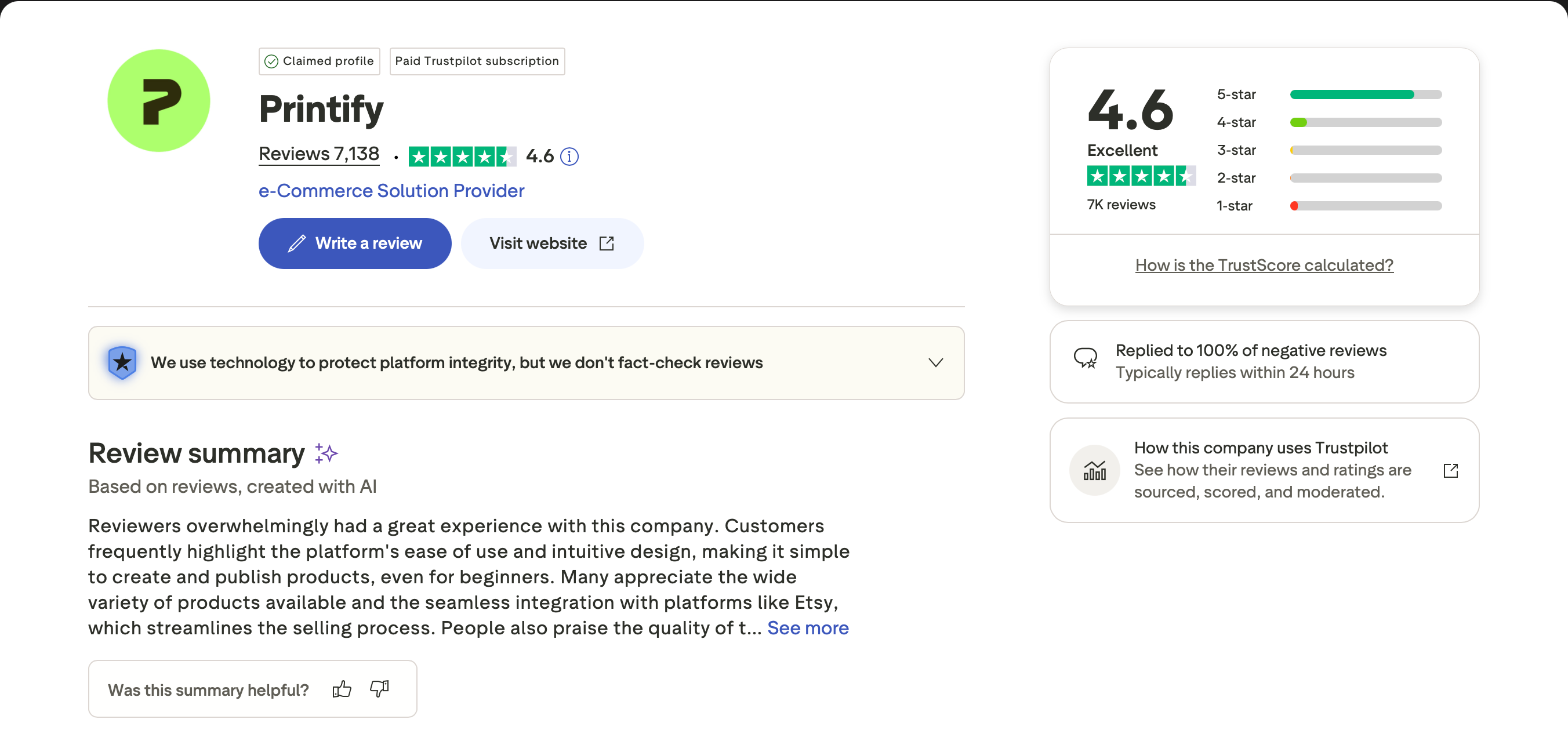The width and height of the screenshot is (1568, 741).
Task: Click thumbs down on summary helpful
Action: (379, 689)
